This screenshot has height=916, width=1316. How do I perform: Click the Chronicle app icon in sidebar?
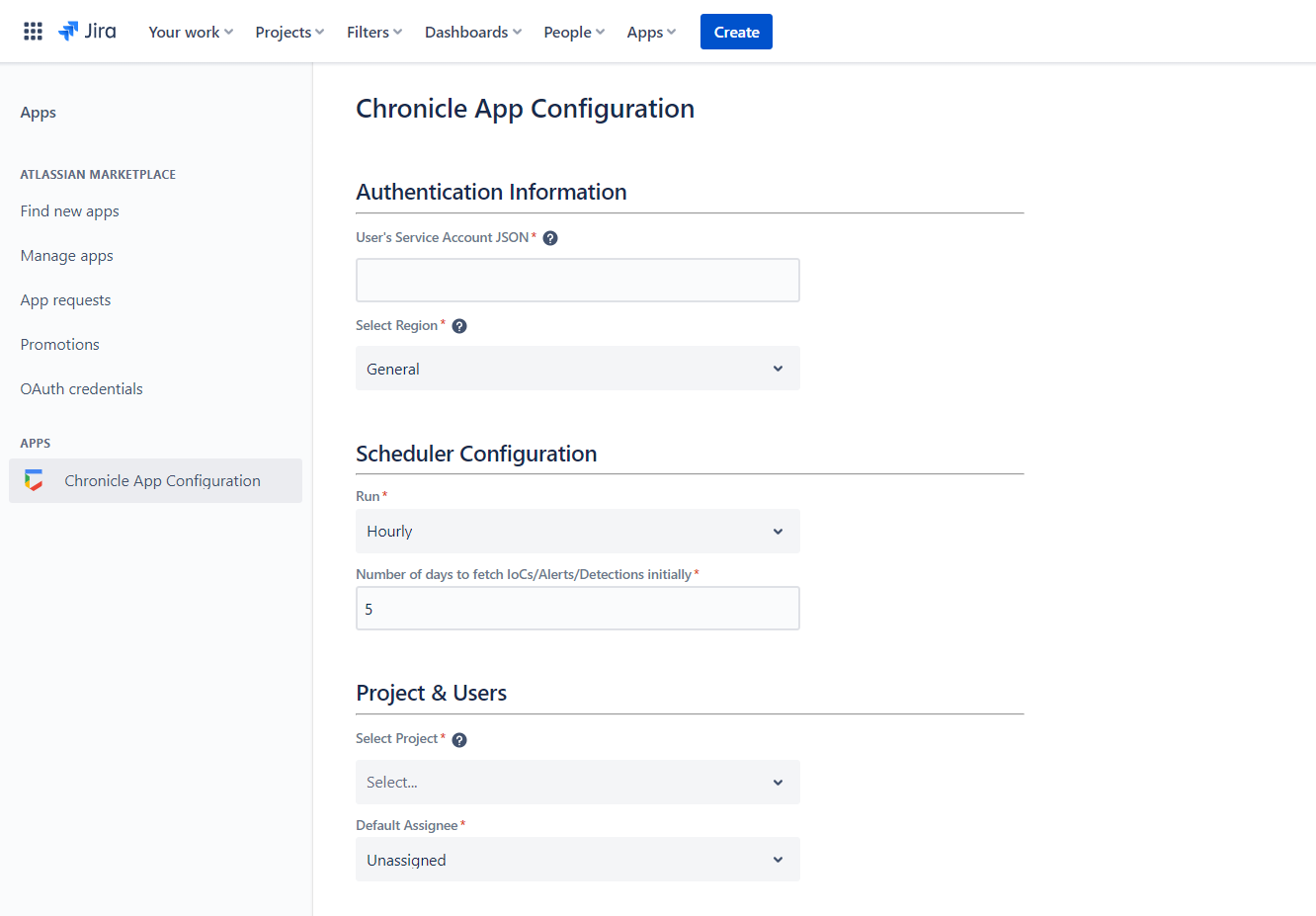click(34, 480)
